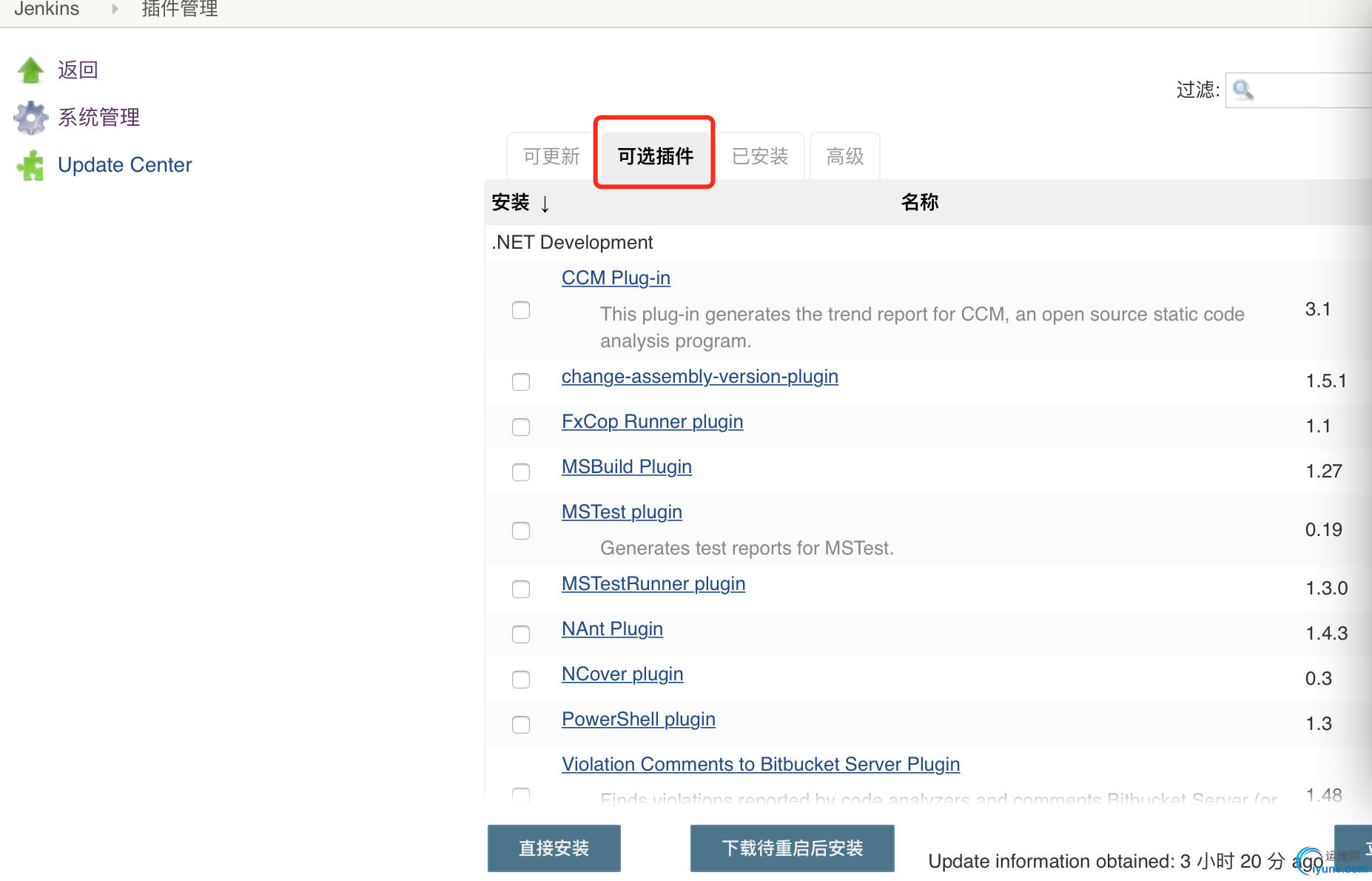The height and width of the screenshot is (881, 1372).
Task: Switch to the 可更新 tab
Action: point(551,156)
